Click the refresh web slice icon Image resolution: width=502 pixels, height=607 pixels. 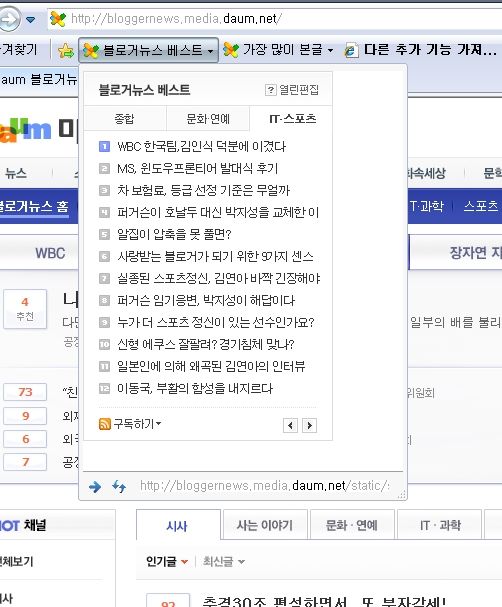(x=119, y=486)
